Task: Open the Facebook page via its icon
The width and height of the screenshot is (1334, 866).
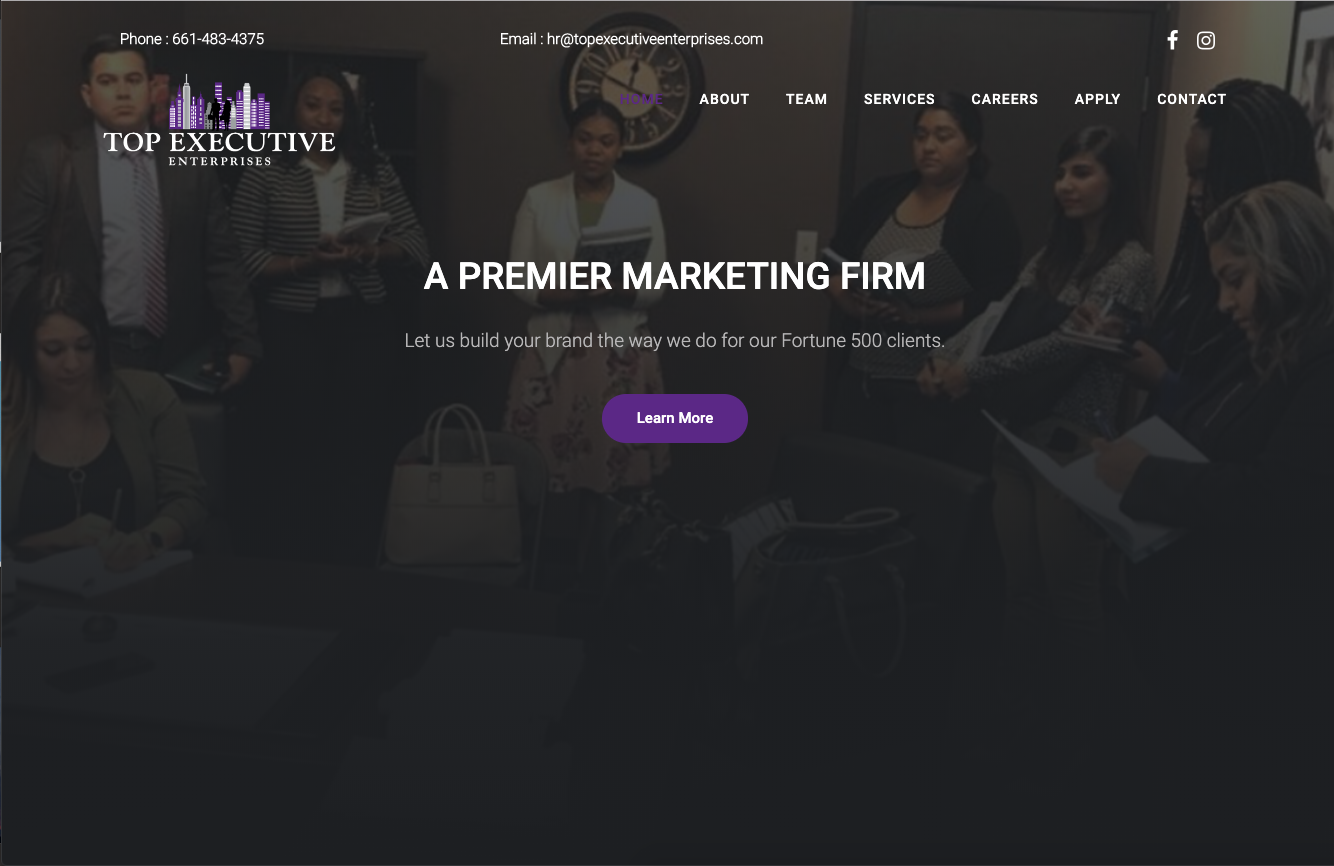Action: click(x=1172, y=40)
